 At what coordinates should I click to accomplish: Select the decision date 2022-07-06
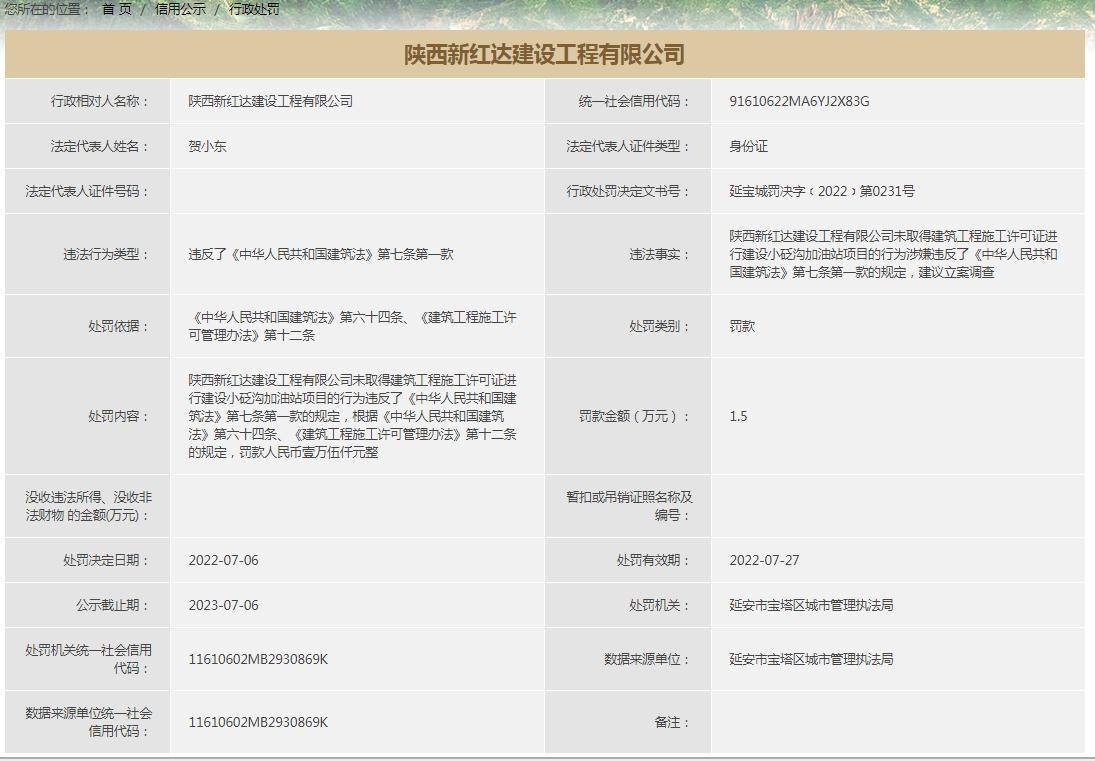pos(223,560)
